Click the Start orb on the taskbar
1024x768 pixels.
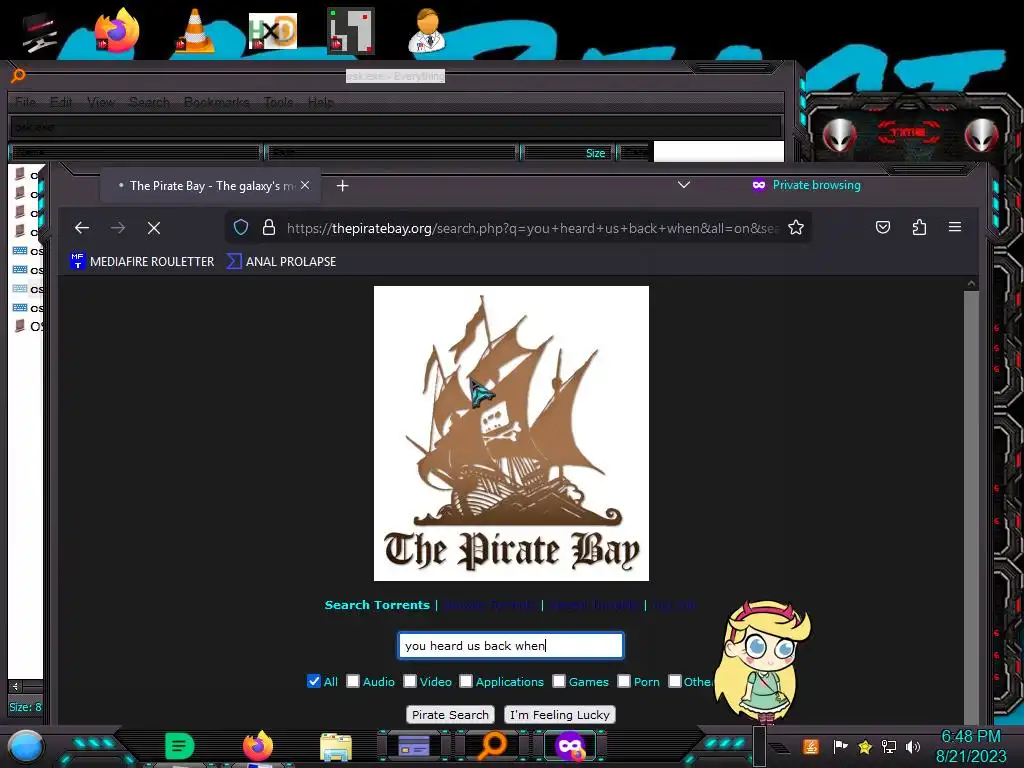tap(26, 746)
